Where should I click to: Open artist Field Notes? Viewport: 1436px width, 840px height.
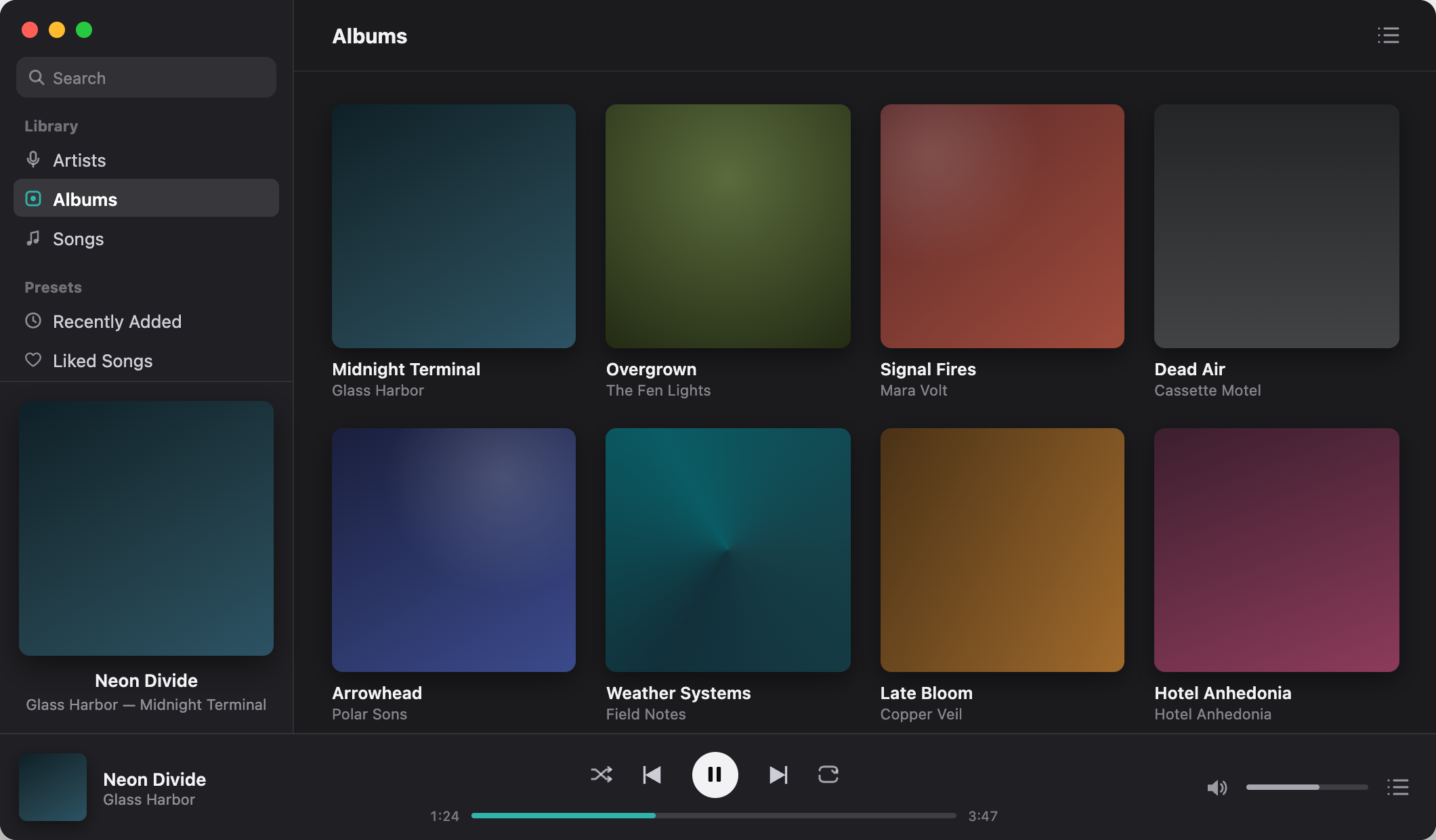pyautogui.click(x=646, y=714)
